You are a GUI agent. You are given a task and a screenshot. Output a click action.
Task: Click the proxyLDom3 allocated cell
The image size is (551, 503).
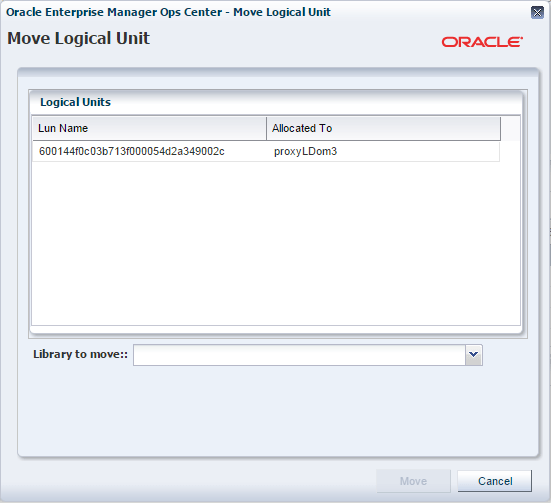click(x=305, y=151)
